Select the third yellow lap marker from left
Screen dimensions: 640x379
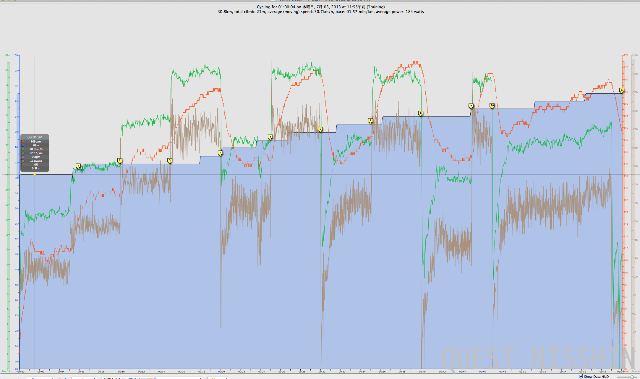pyautogui.click(x=170, y=161)
